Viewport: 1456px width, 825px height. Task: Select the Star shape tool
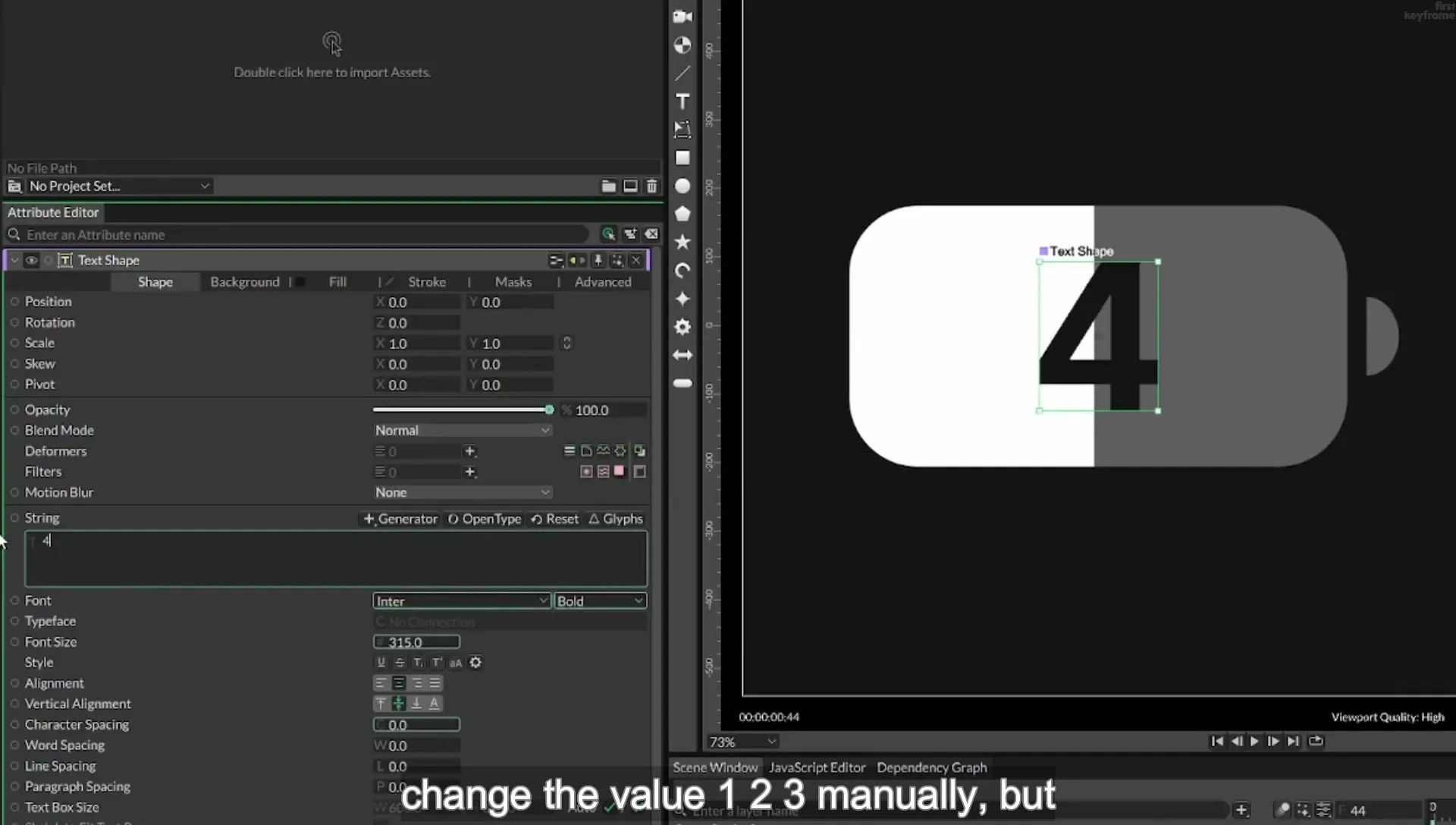coord(682,242)
